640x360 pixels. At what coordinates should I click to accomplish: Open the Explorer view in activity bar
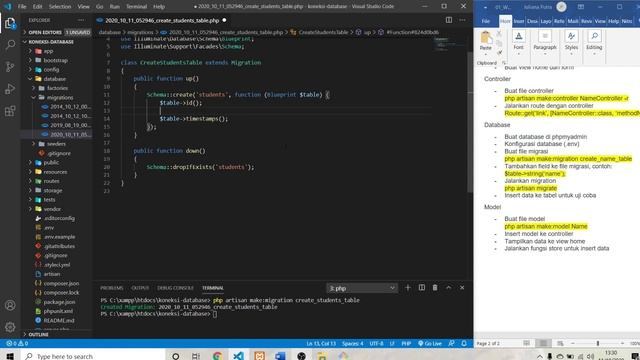[10, 23]
